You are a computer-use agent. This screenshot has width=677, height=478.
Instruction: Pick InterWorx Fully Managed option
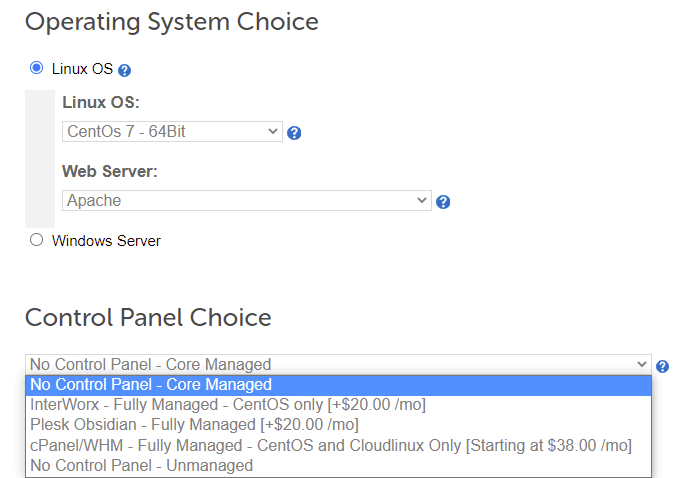[228, 405]
